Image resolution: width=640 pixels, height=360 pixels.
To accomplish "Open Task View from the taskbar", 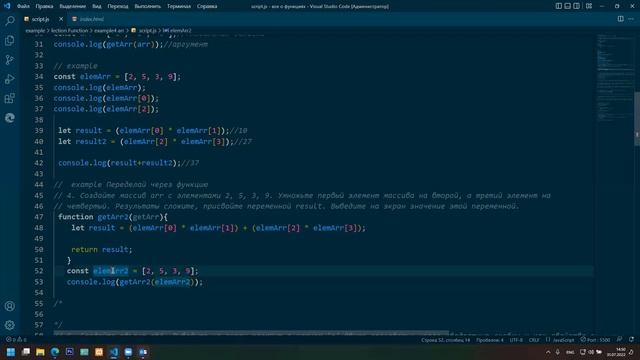I will coord(26,352).
